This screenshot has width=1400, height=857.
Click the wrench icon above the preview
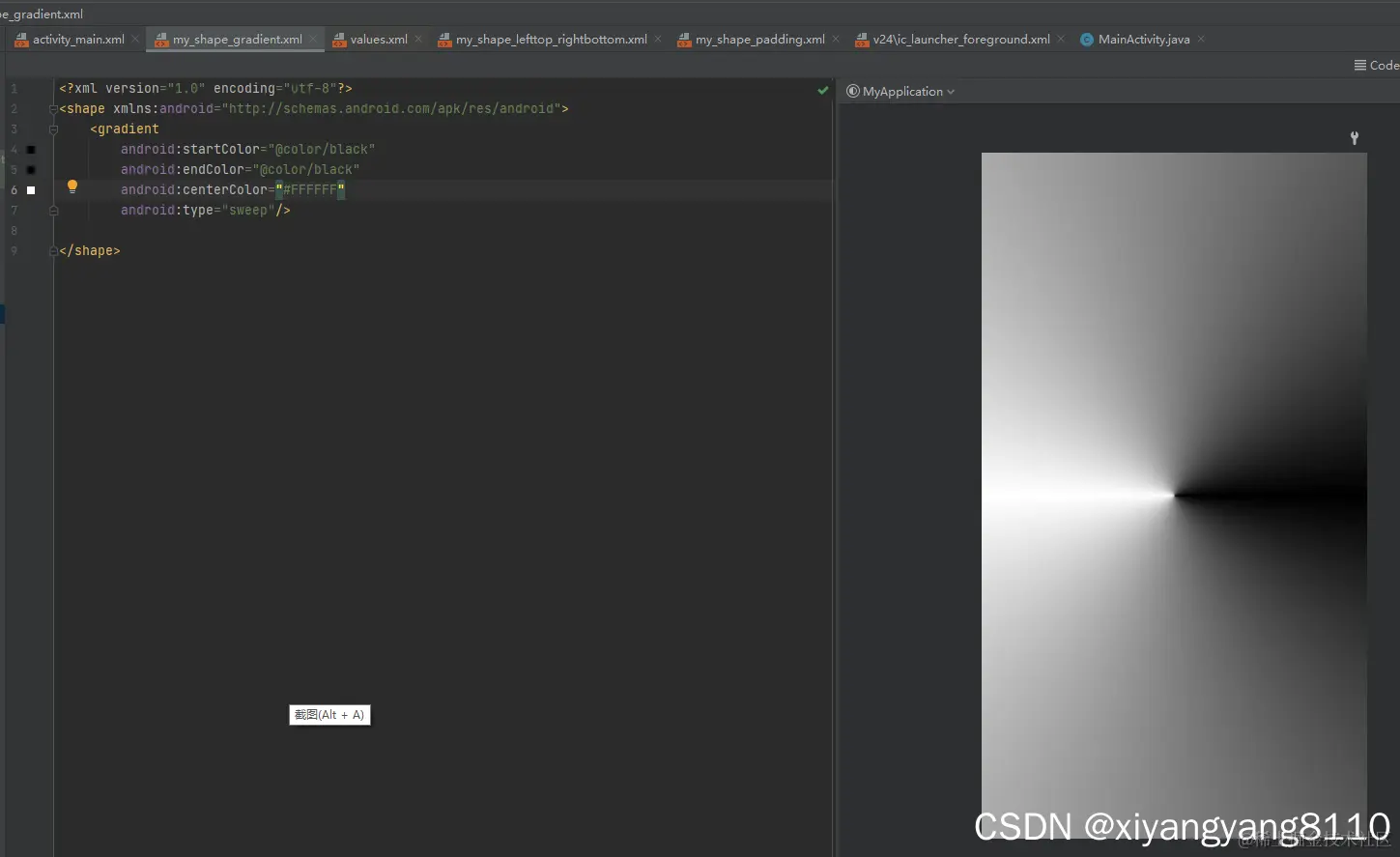pos(1355,138)
